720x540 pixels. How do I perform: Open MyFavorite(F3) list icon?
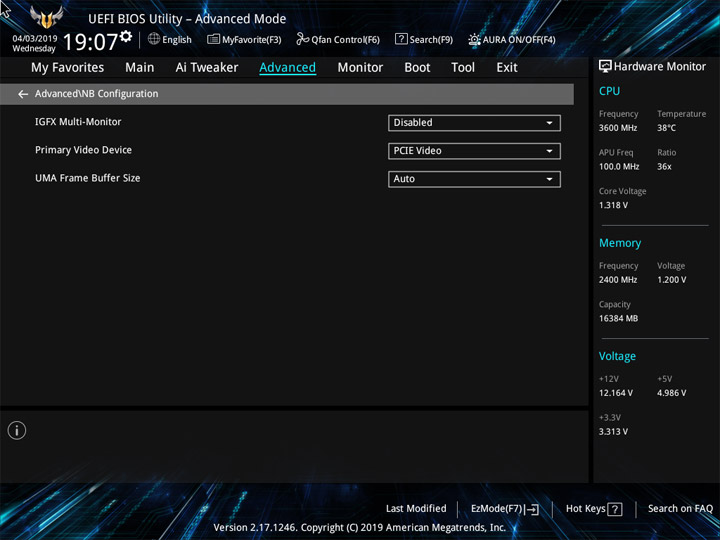click(213, 39)
